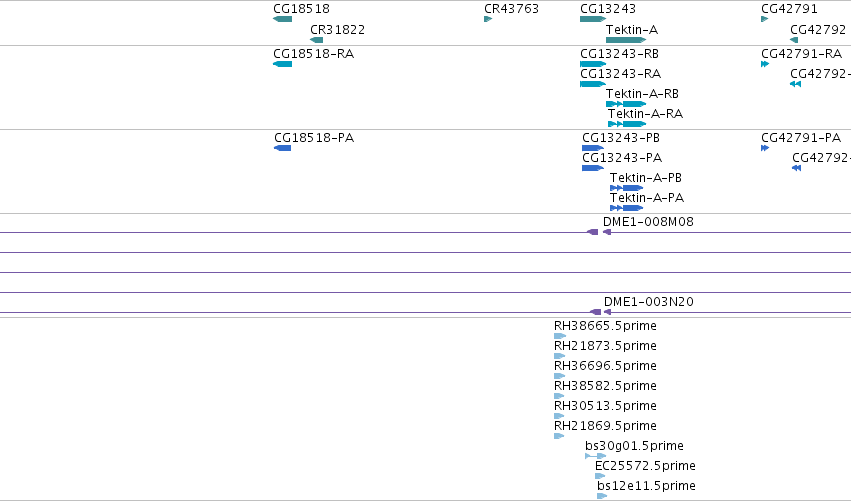The image size is (851, 501).
Task: Click the Tektin-A-RB label text
Action: click(643, 94)
